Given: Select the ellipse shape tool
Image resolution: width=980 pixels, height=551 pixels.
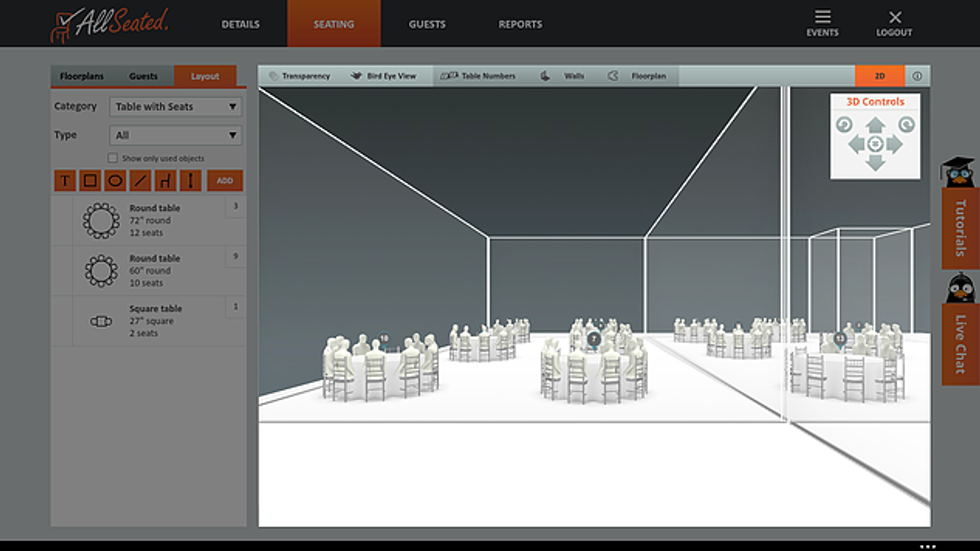Looking at the screenshot, I should (114, 181).
